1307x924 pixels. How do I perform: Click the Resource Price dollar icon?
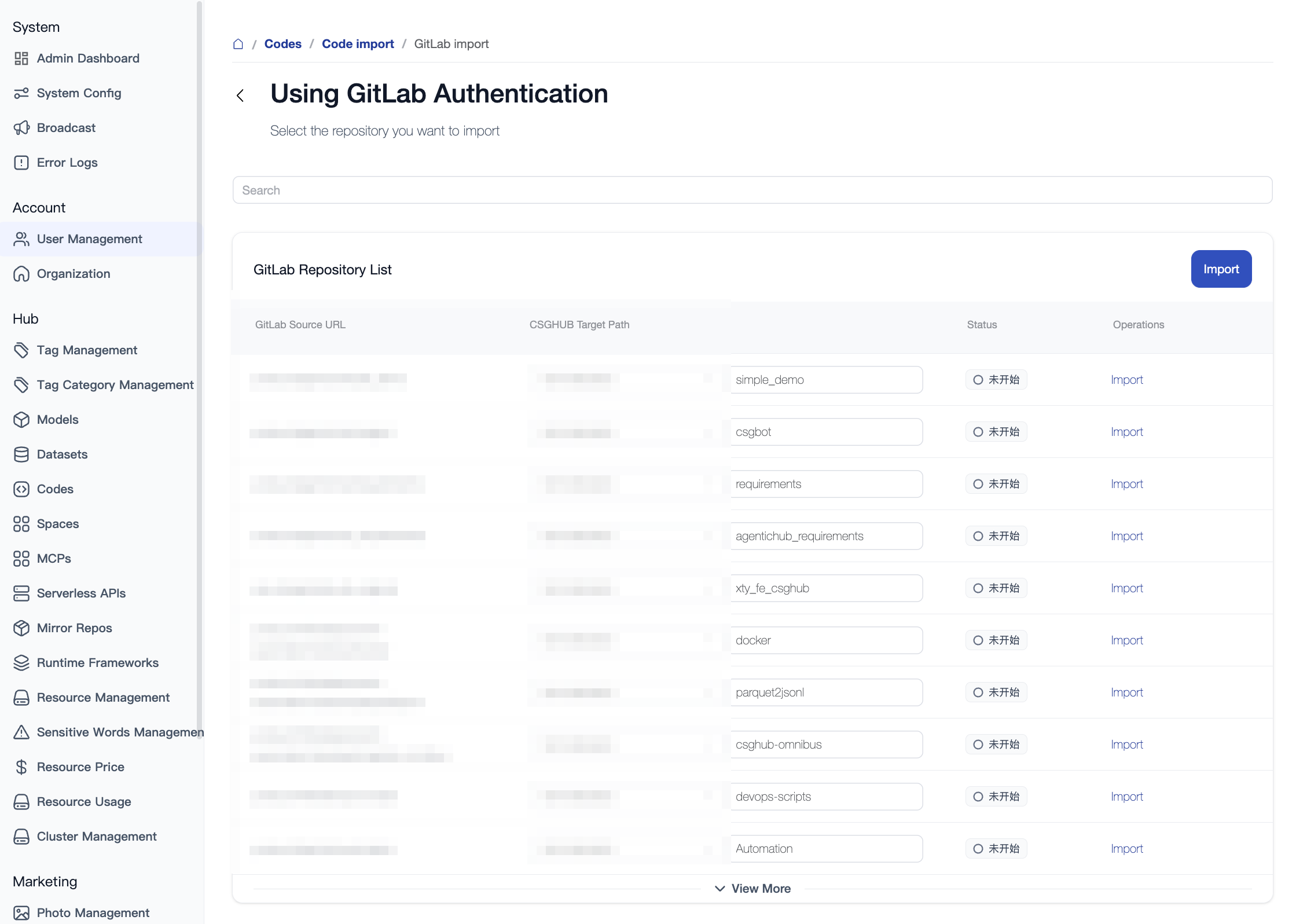point(21,767)
